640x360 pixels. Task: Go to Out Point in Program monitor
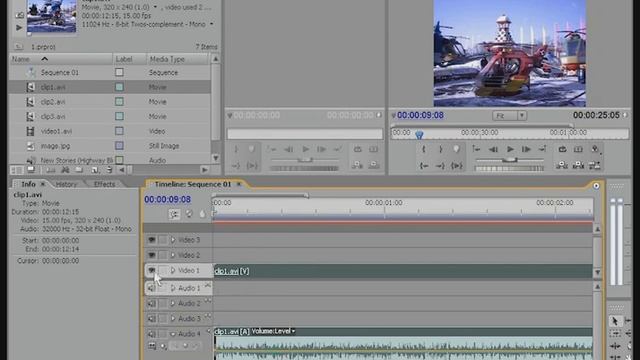[440, 166]
